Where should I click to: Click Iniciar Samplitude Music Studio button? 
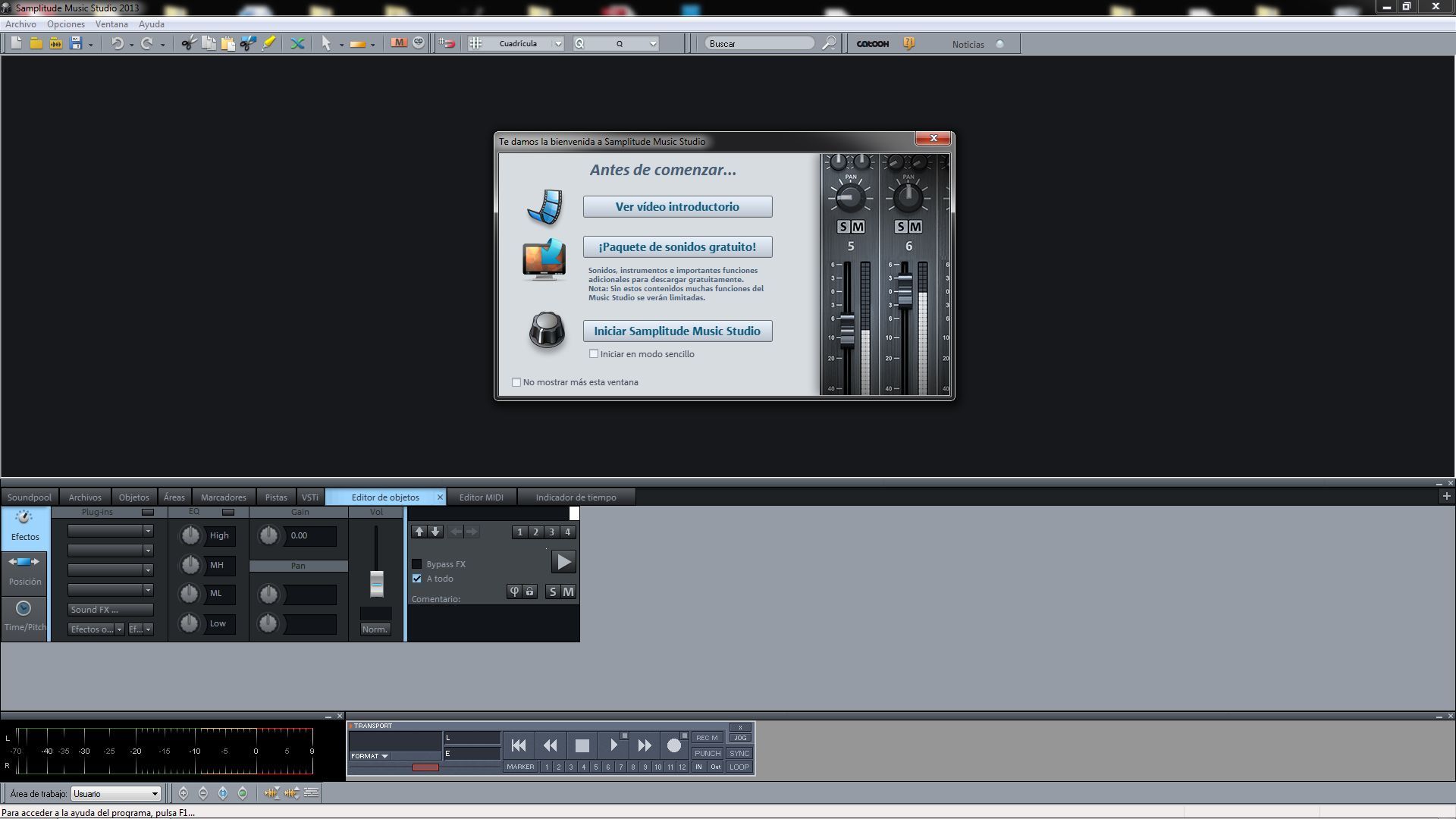pos(677,331)
